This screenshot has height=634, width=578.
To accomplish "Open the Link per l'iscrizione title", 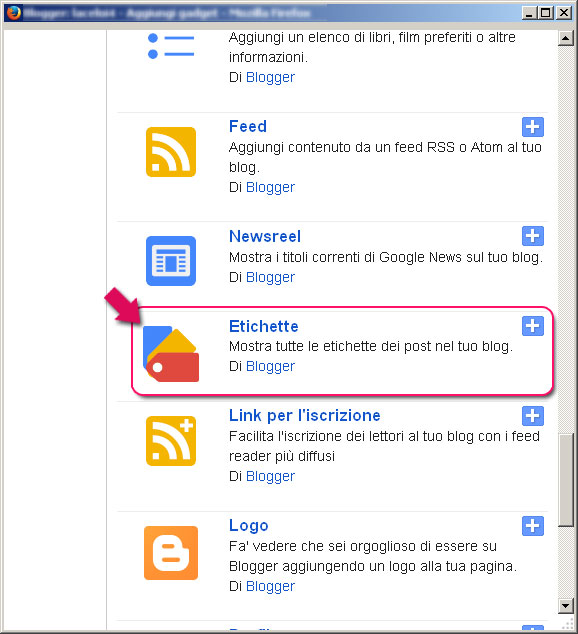I will (305, 416).
